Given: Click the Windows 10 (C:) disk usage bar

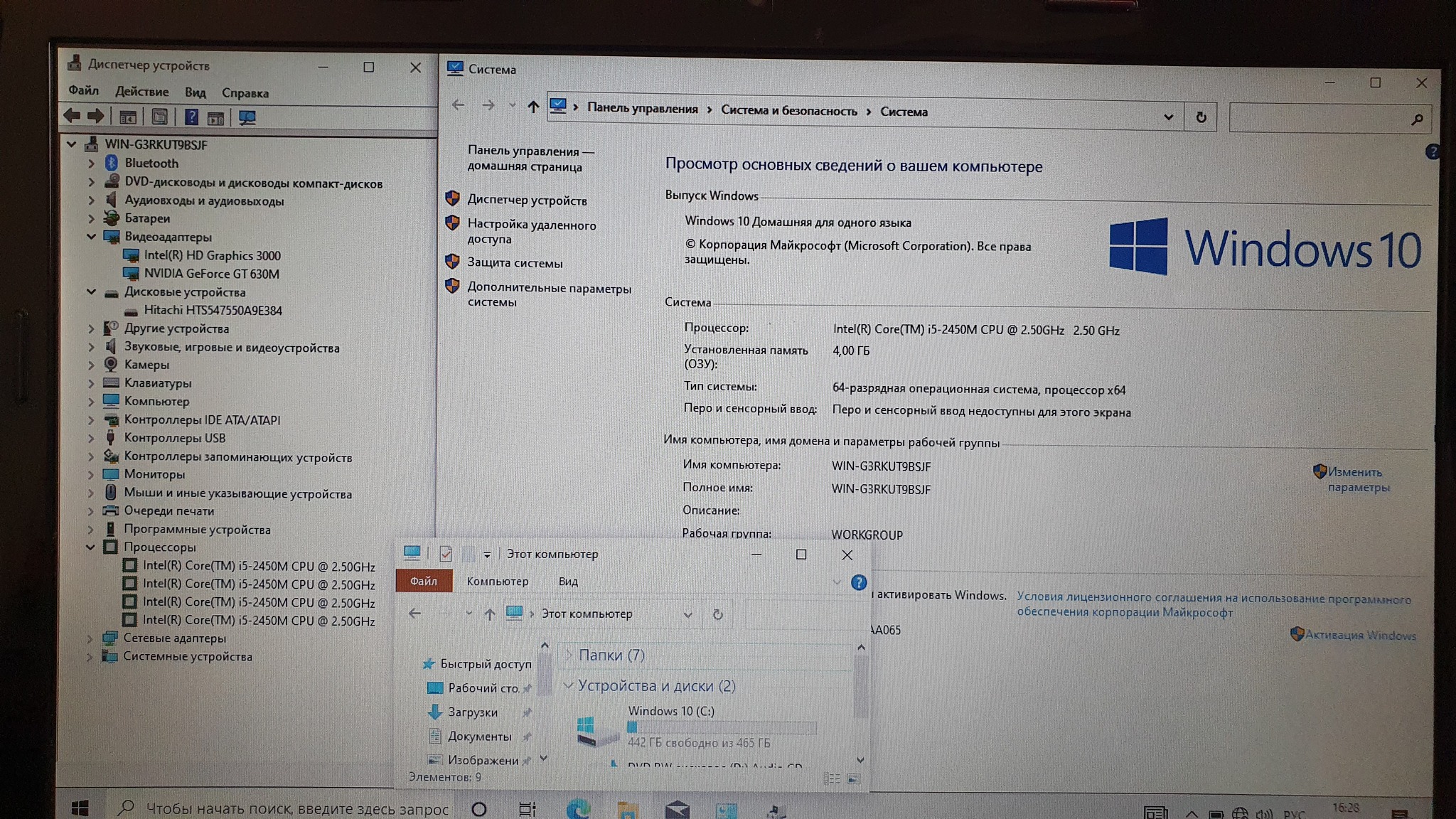Looking at the screenshot, I should click(722, 727).
